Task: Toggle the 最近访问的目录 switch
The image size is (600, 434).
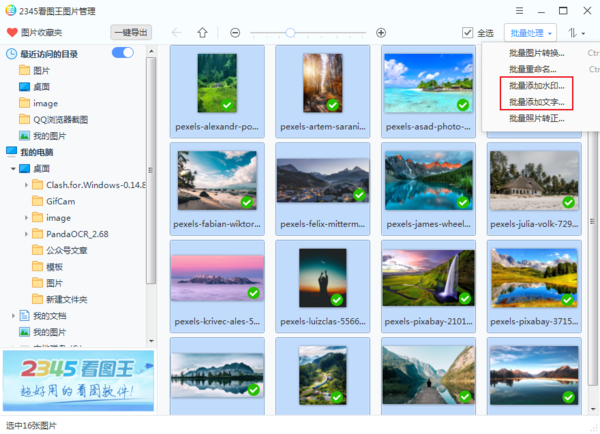Action: (x=123, y=53)
